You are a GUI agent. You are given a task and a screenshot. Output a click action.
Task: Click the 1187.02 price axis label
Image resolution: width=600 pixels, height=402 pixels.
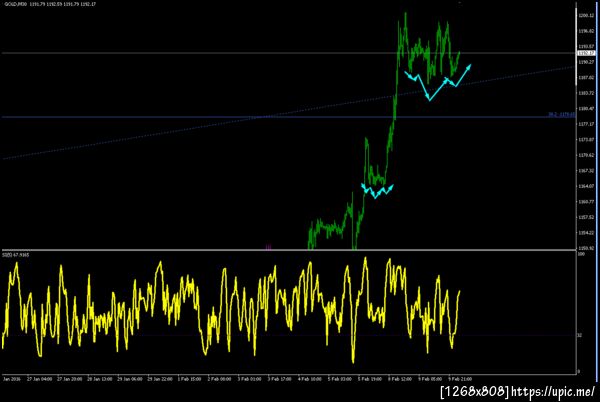[586, 78]
